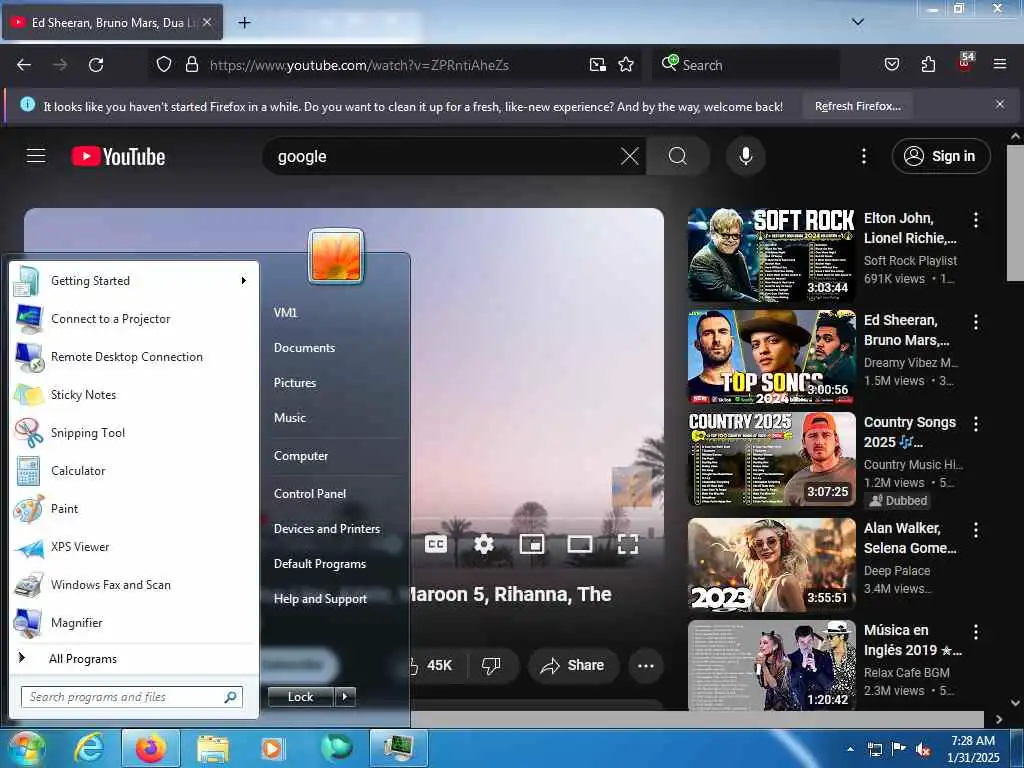The height and width of the screenshot is (768, 1024).
Task: Launch Snipping Tool
Action: (135, 432)
